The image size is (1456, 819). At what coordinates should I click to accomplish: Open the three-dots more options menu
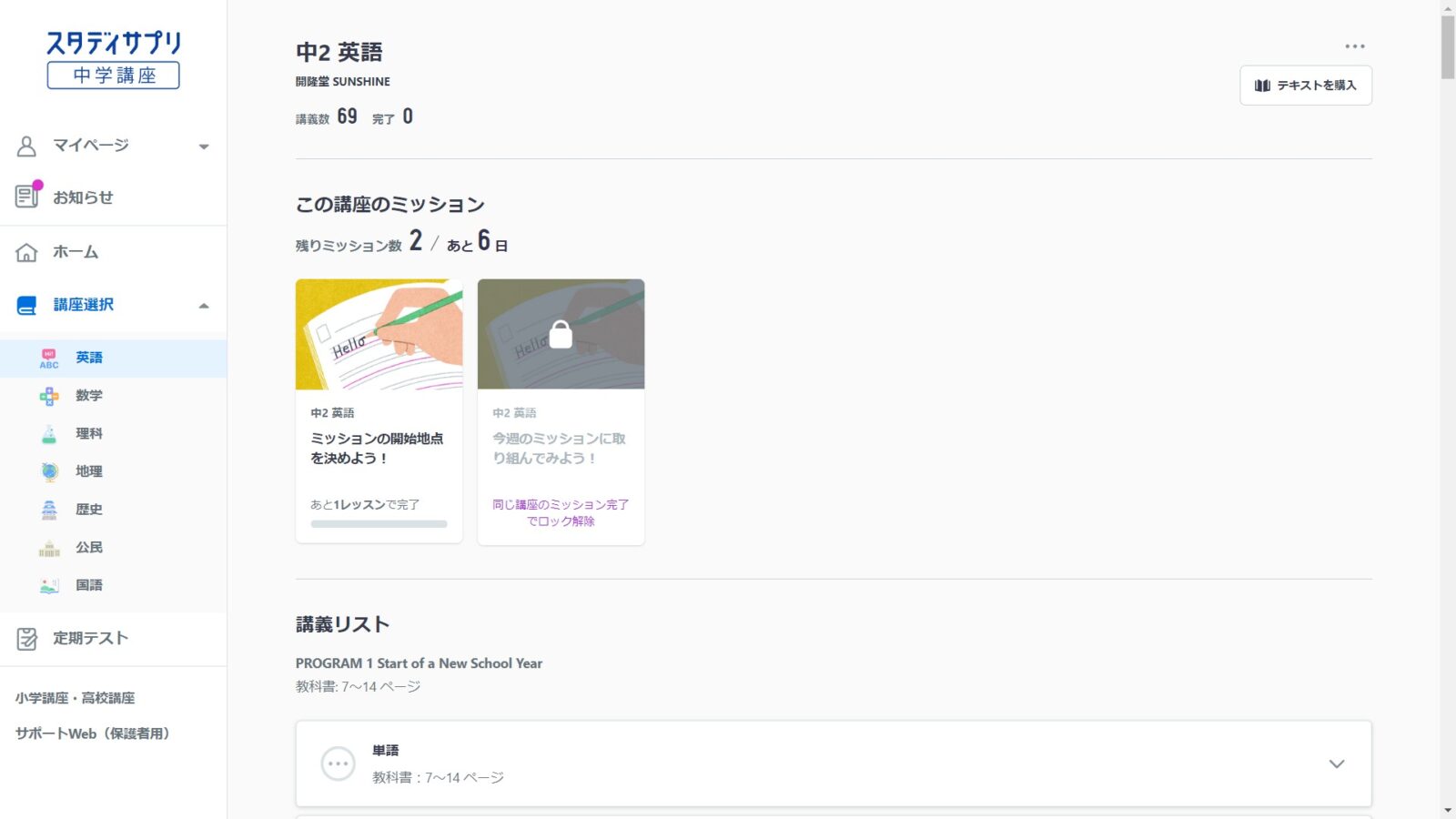[x=1355, y=46]
